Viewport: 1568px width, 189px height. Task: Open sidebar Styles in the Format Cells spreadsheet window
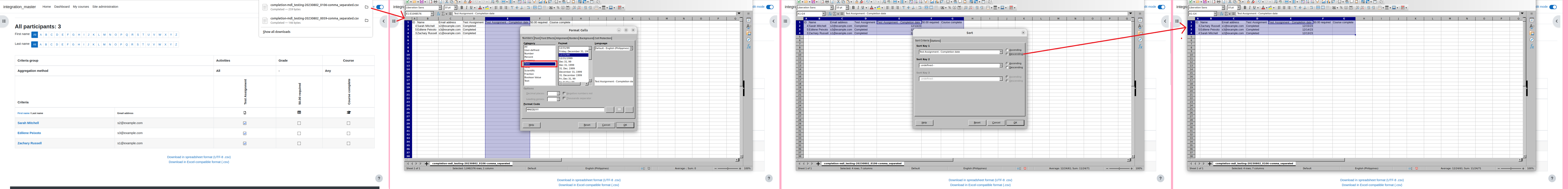749,27
